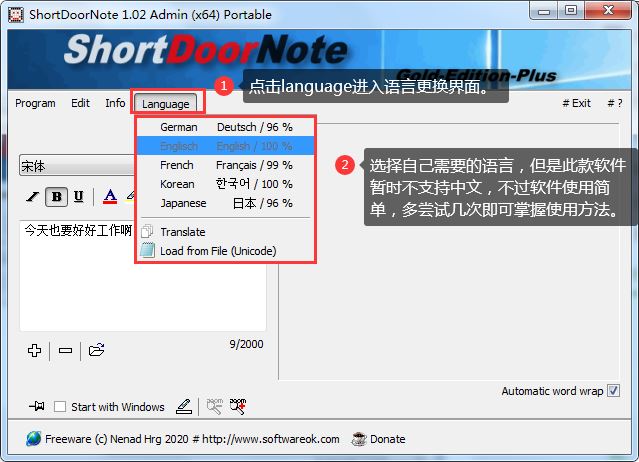
Task: Minimize the ShortDoorNote window
Action: point(543,11)
